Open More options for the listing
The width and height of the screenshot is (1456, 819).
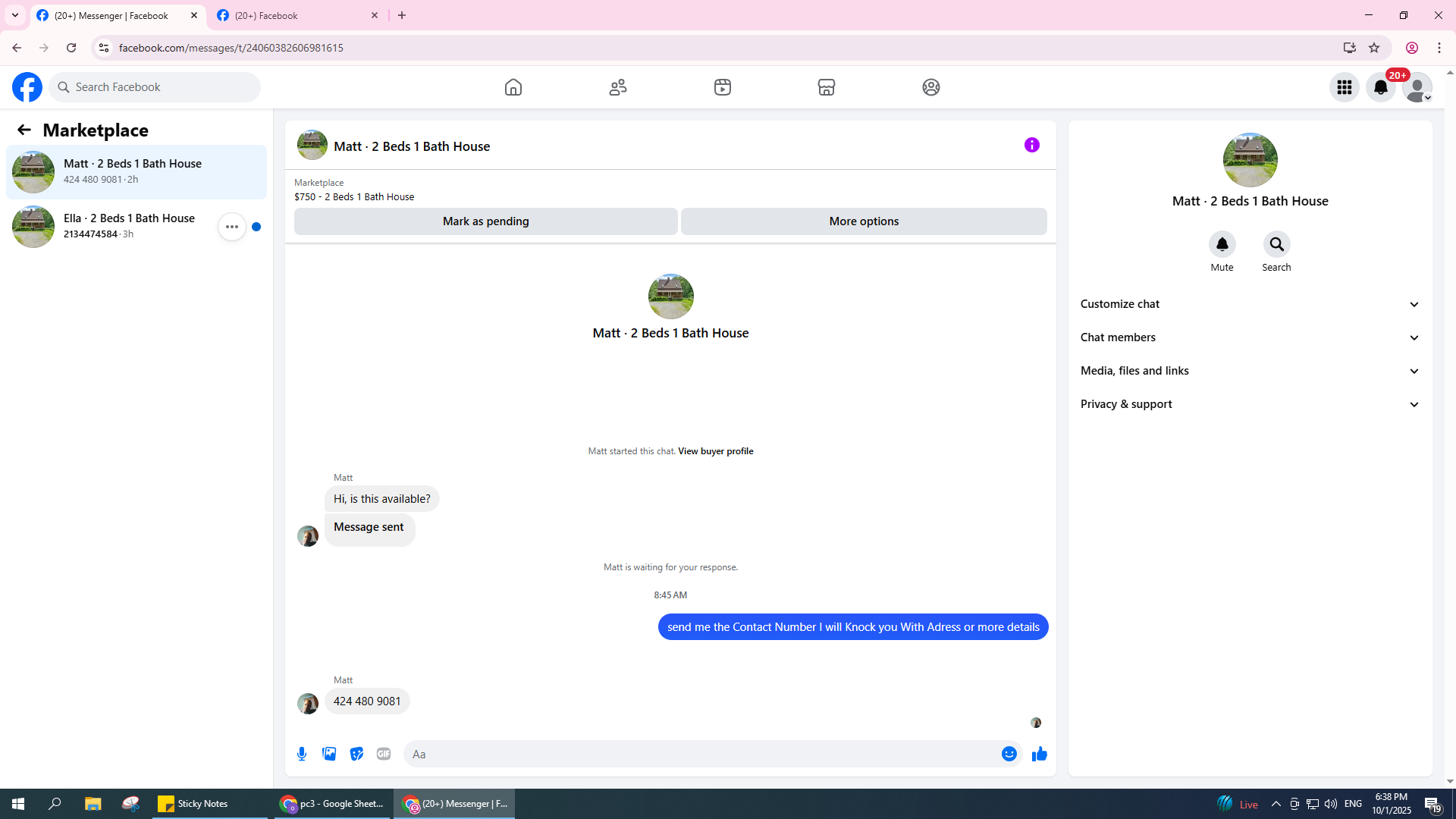[x=864, y=221]
